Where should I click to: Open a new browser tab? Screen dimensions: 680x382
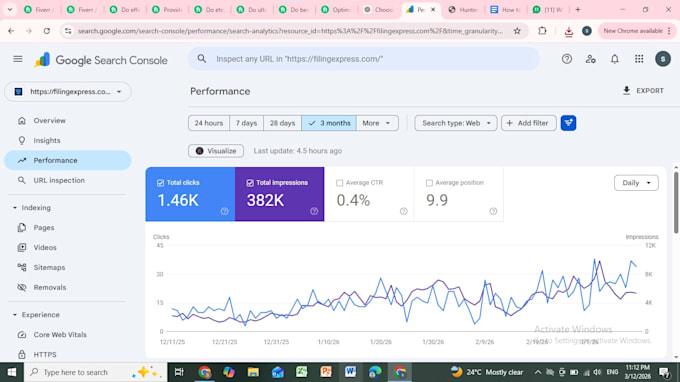tap(578, 10)
